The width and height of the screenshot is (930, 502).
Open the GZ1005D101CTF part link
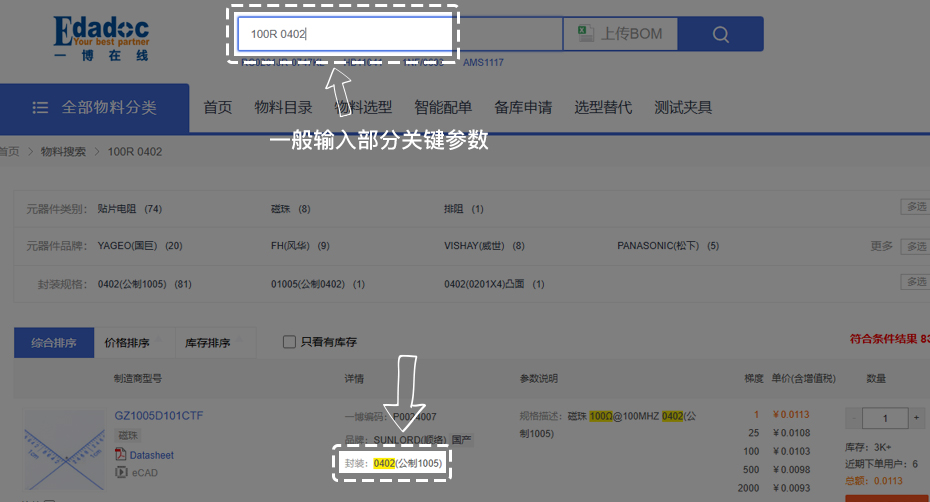pyautogui.click(x=159, y=415)
